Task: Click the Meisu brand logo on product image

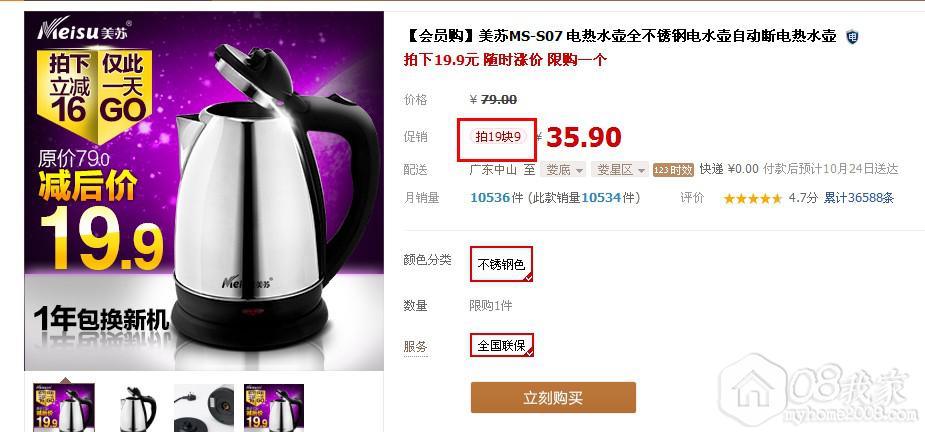Action: (84, 30)
